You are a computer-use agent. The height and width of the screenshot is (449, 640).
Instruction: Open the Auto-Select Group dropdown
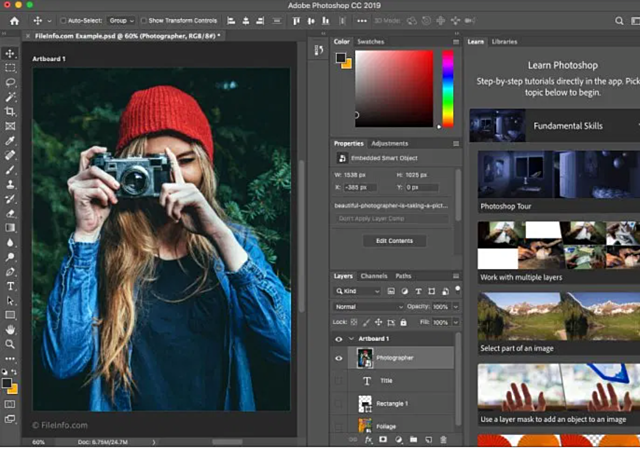pos(122,21)
